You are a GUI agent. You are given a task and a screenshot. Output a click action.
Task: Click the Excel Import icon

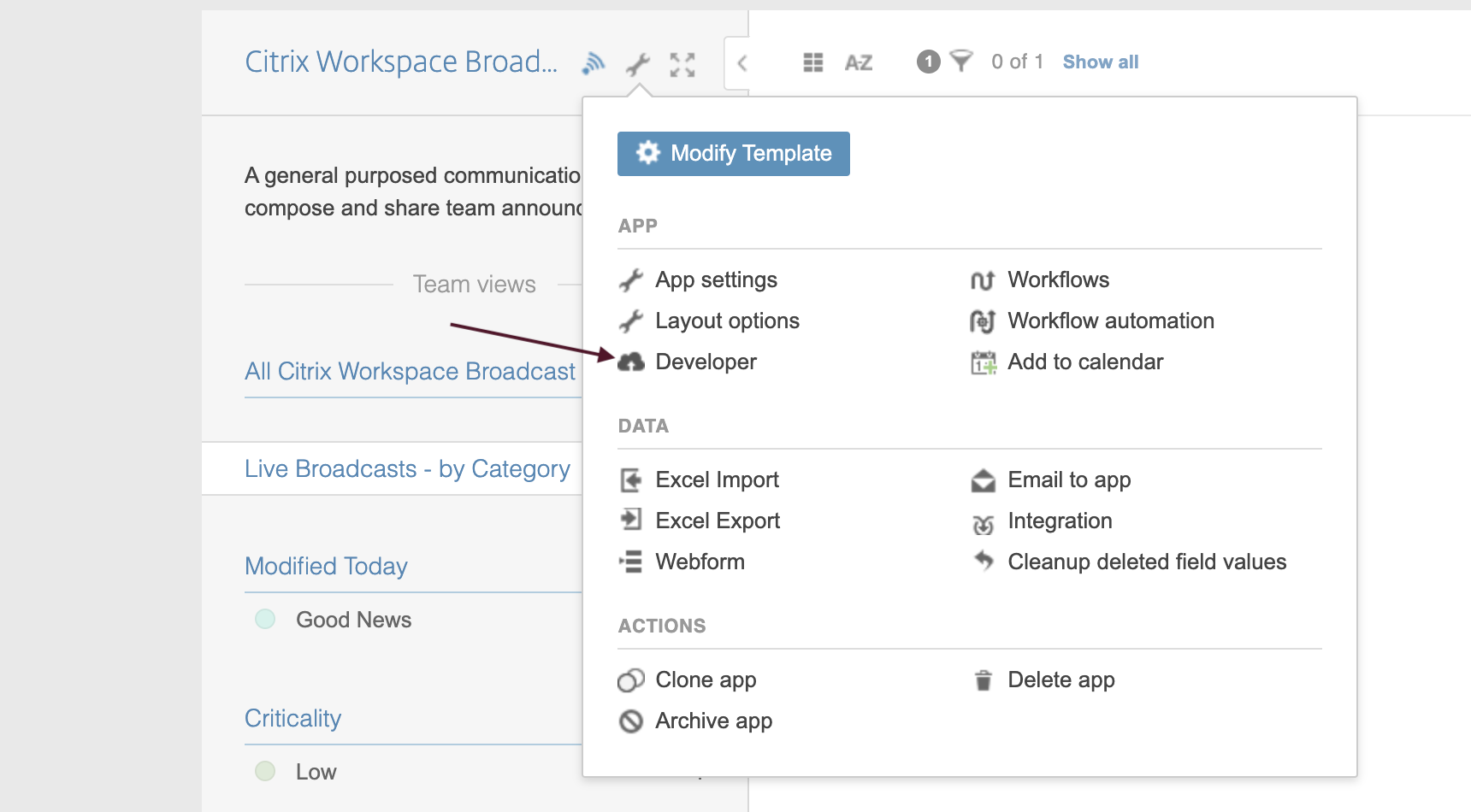point(631,480)
